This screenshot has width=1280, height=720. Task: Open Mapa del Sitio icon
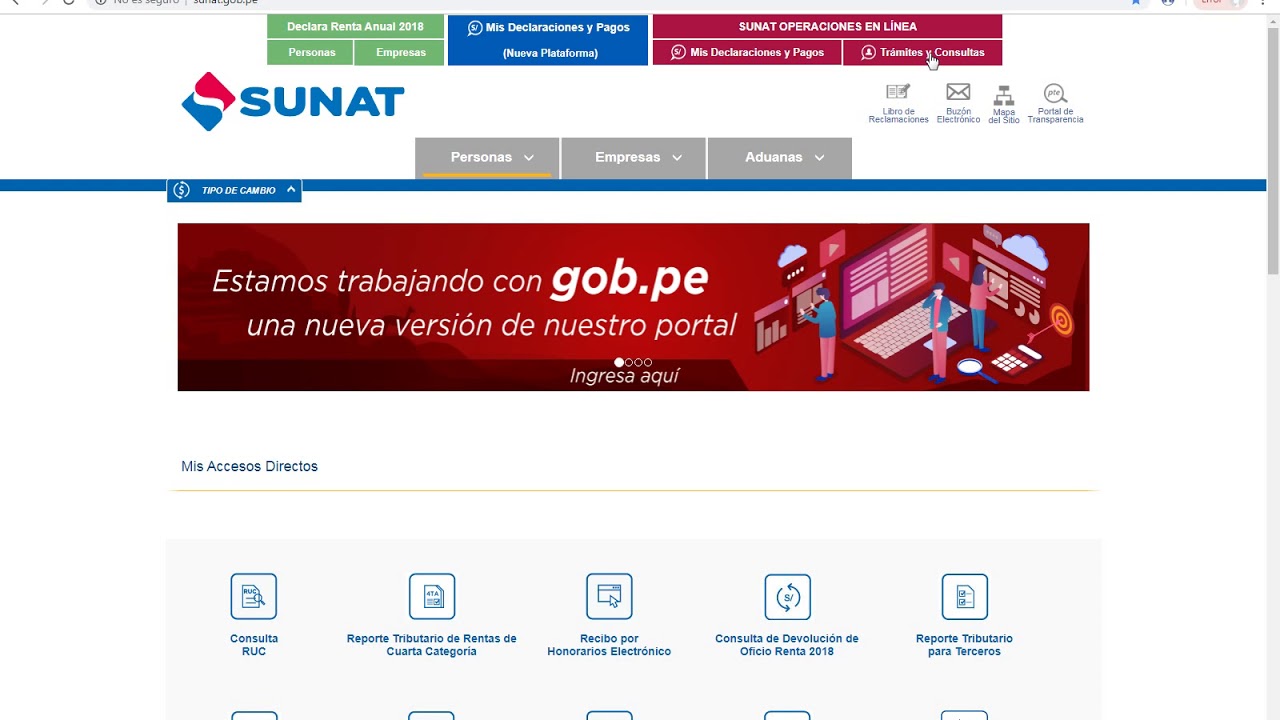(x=1004, y=95)
